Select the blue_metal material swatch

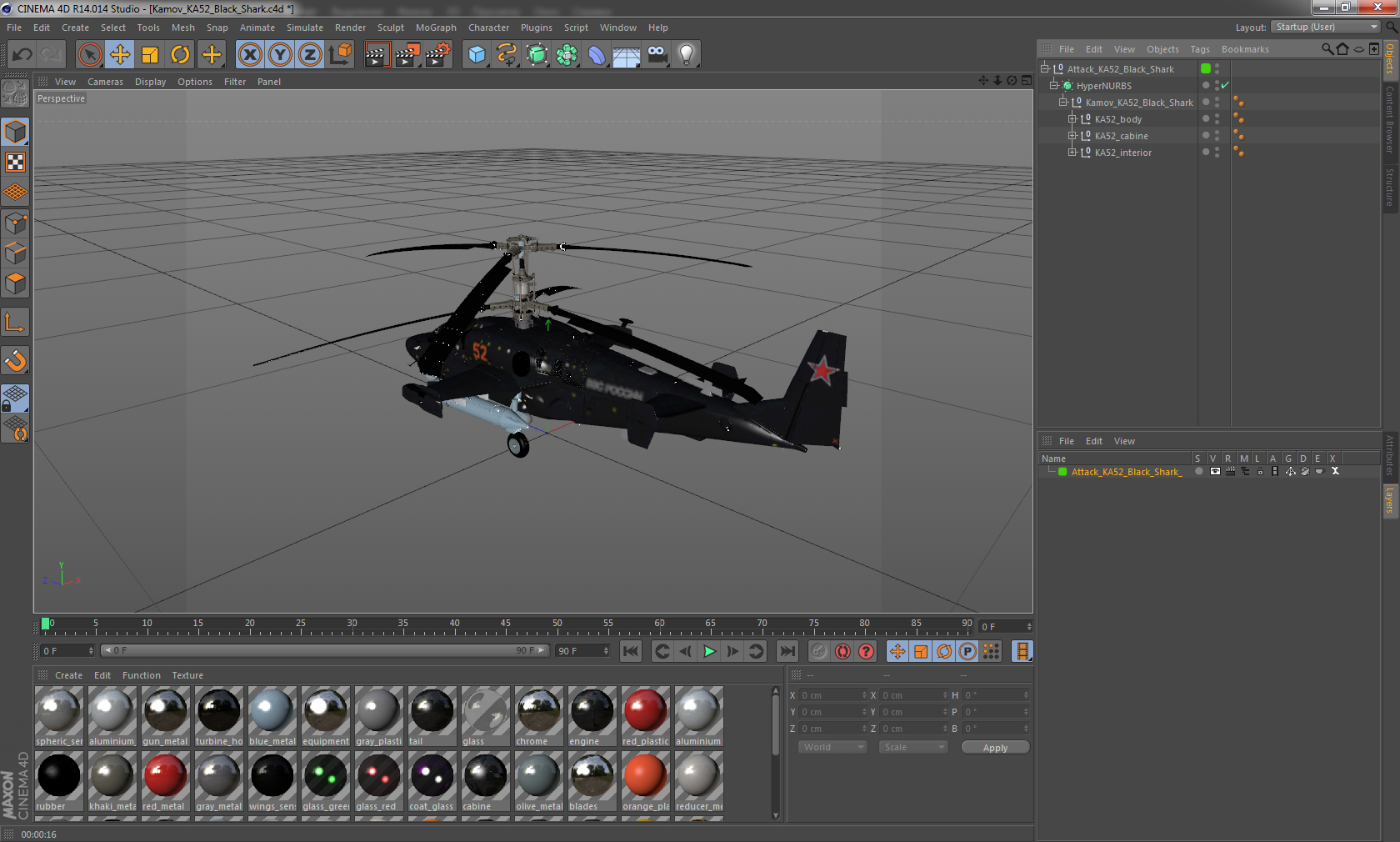272,716
